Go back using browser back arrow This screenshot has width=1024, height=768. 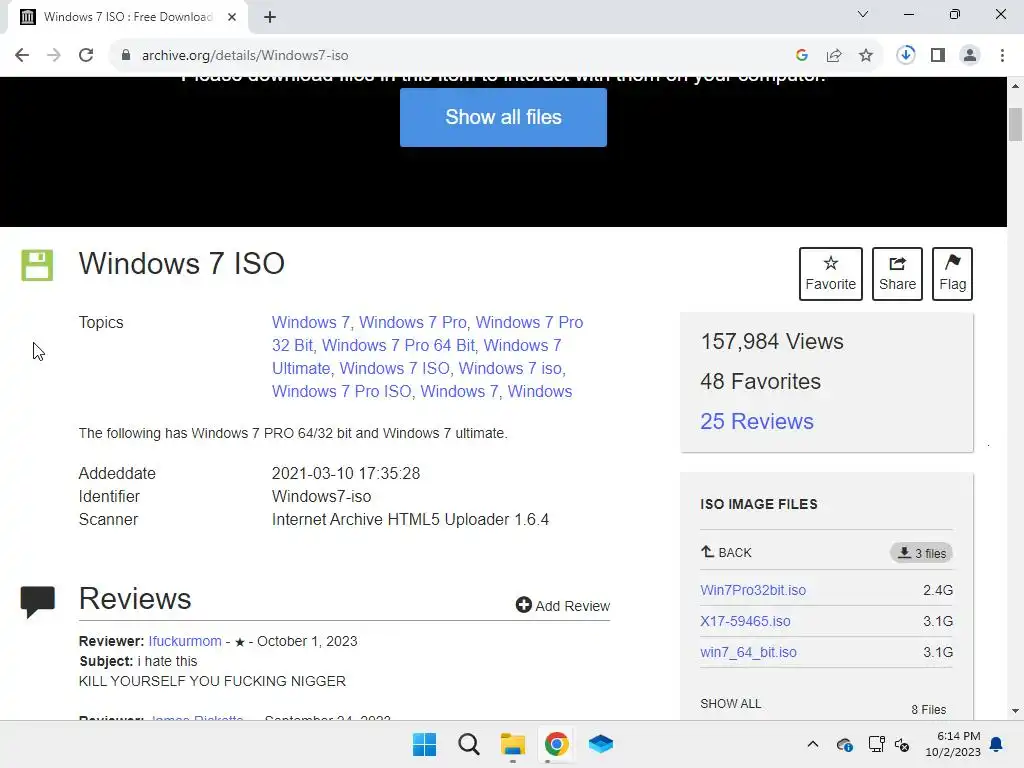[x=22, y=56]
